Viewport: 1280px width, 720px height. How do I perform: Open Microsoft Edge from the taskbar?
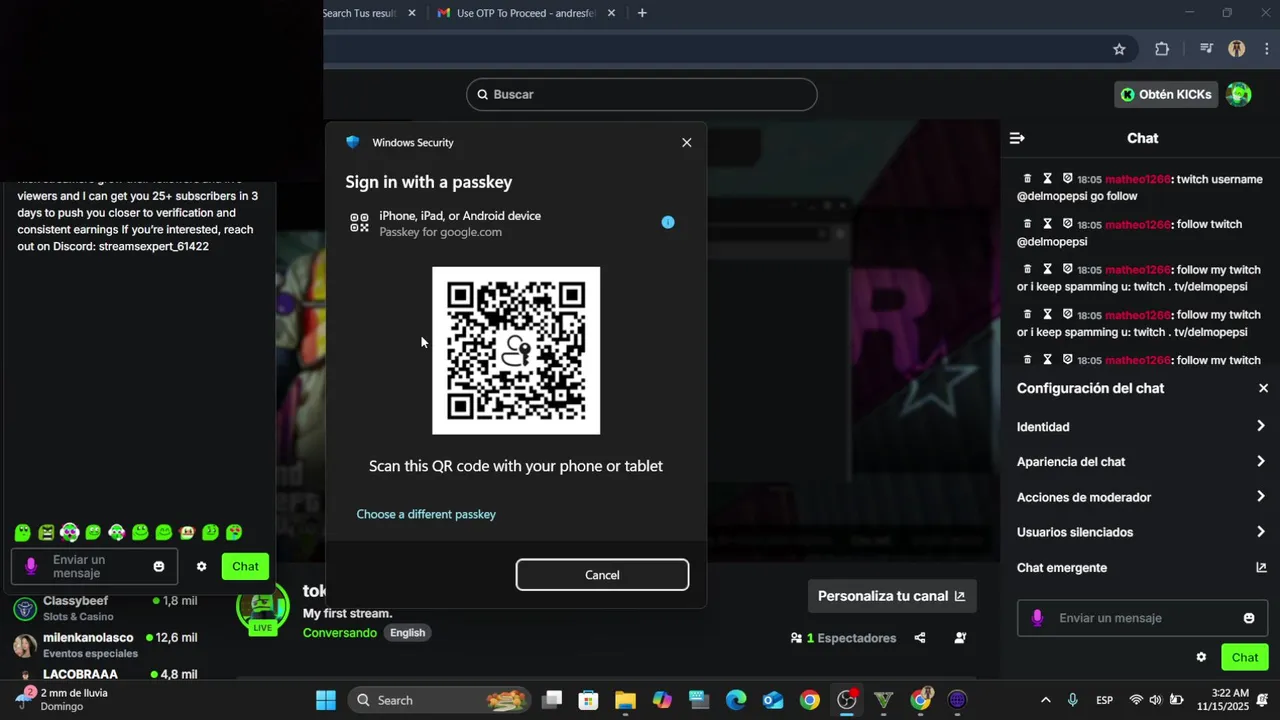(736, 700)
